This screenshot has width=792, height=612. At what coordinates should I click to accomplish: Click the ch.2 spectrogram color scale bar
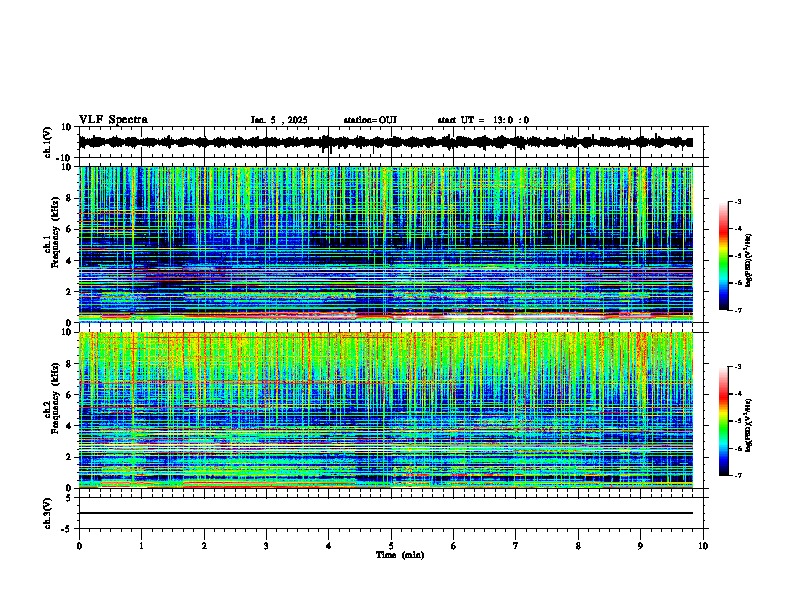pyautogui.click(x=724, y=421)
